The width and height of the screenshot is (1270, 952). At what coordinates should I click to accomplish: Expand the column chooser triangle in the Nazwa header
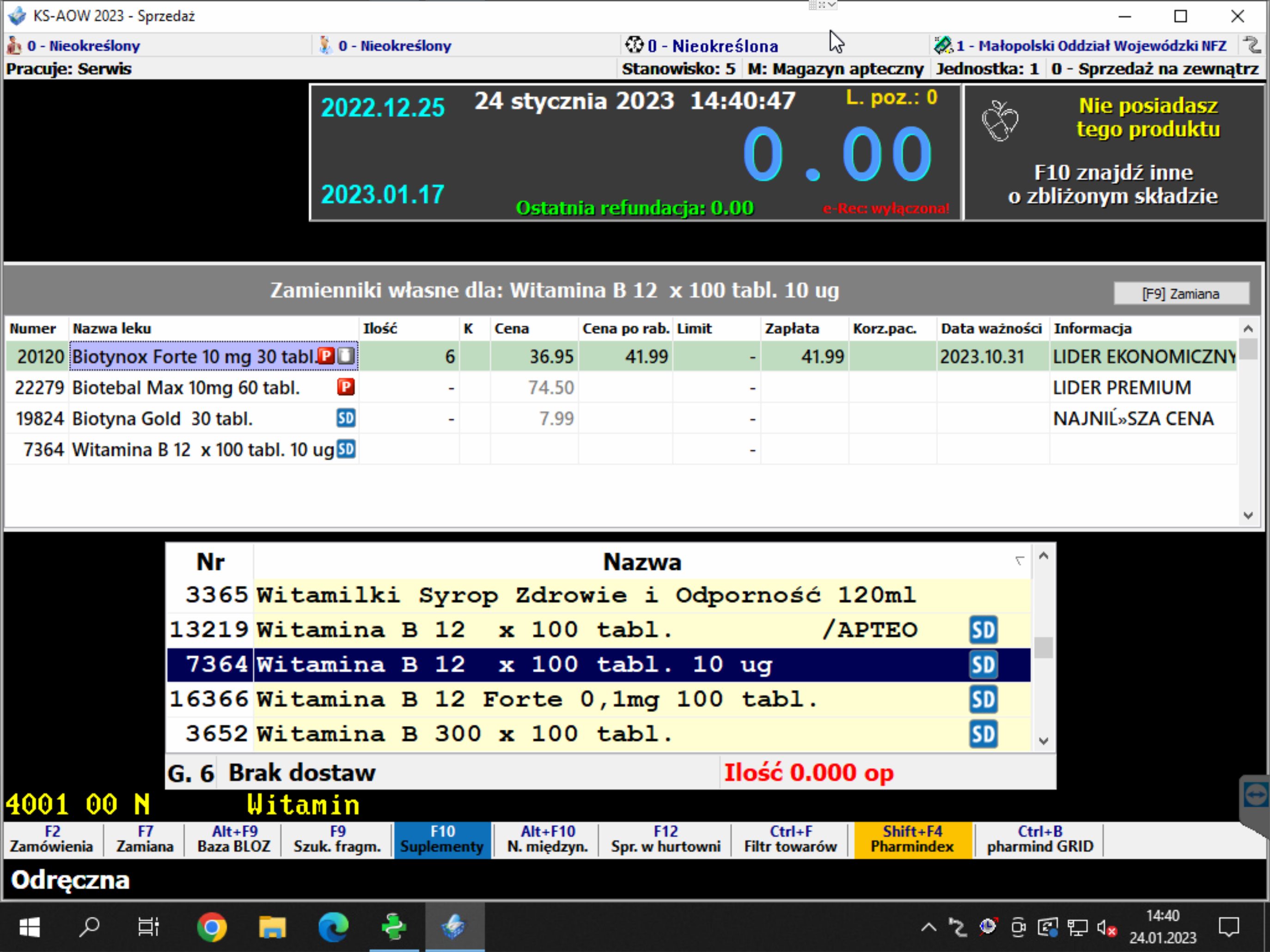pyautogui.click(x=1019, y=561)
